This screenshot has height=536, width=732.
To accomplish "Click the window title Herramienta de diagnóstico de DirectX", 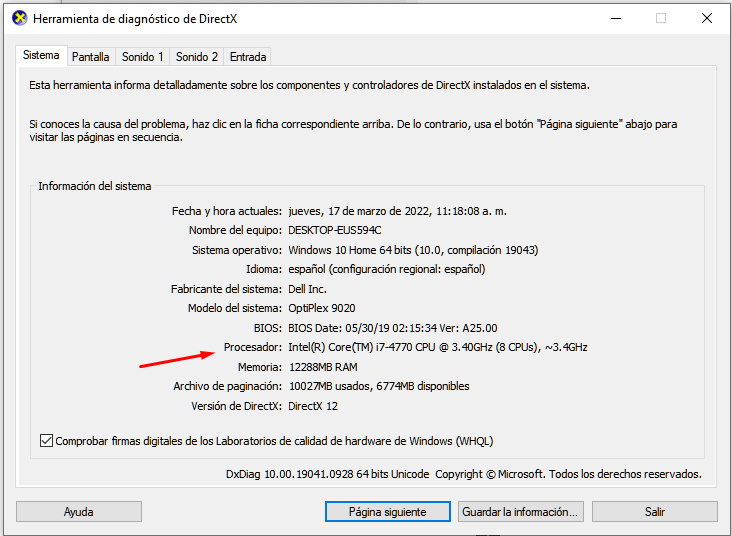I will tap(135, 19).
